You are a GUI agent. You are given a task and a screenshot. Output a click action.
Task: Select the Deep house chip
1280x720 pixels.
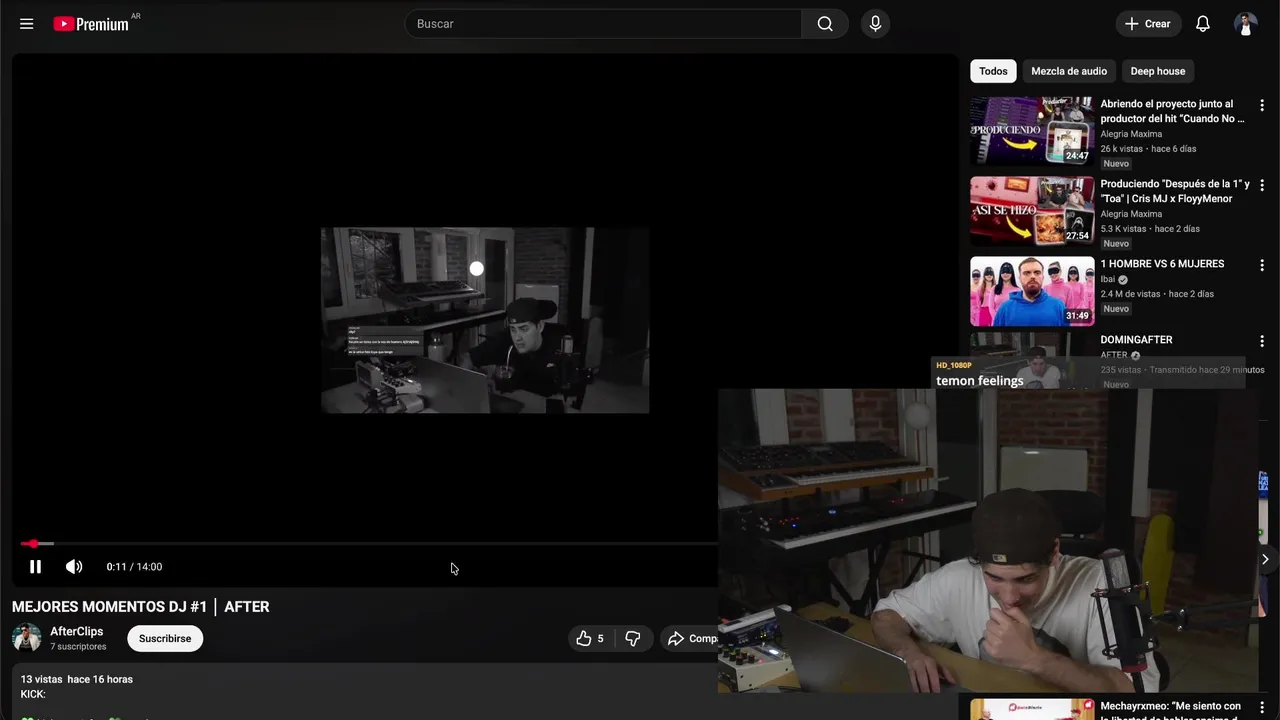click(1157, 71)
